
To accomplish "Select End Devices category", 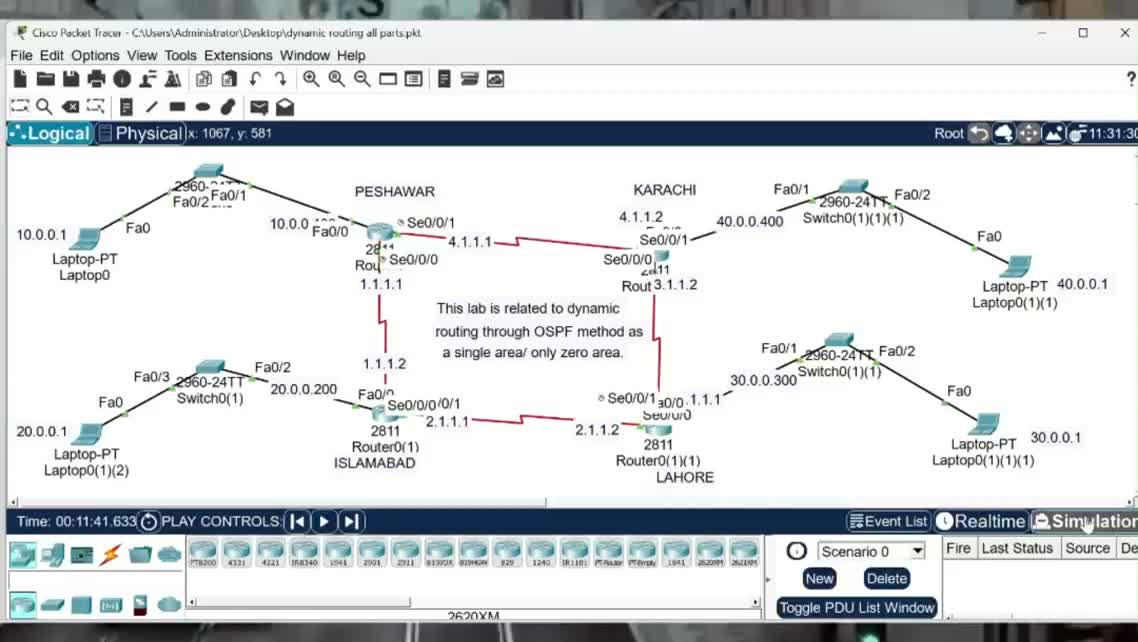I will point(52,555).
